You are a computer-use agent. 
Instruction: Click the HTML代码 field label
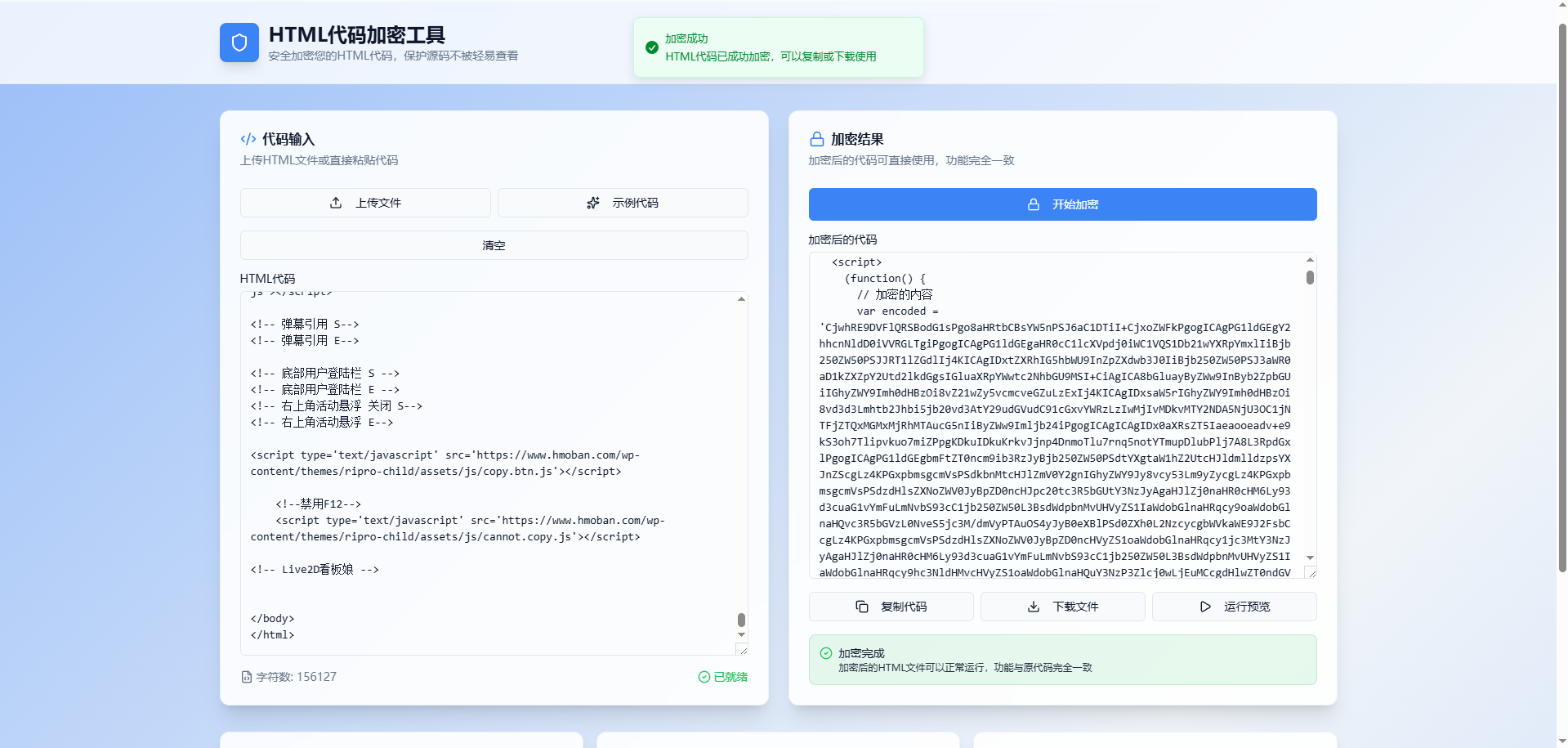267,279
